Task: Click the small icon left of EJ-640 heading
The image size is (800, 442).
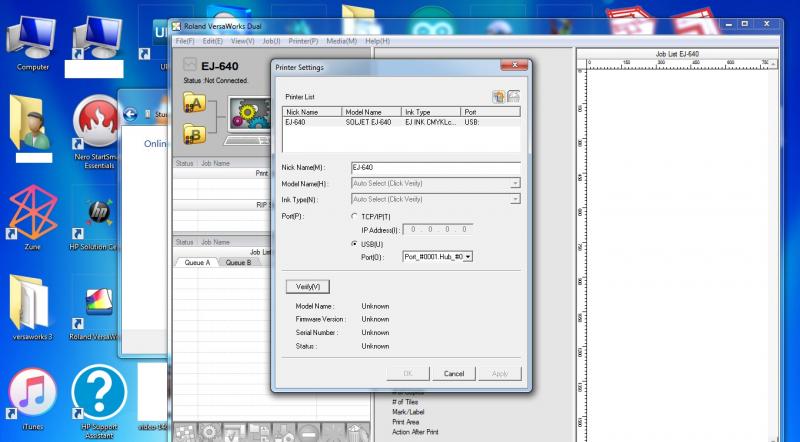Action: coord(190,64)
